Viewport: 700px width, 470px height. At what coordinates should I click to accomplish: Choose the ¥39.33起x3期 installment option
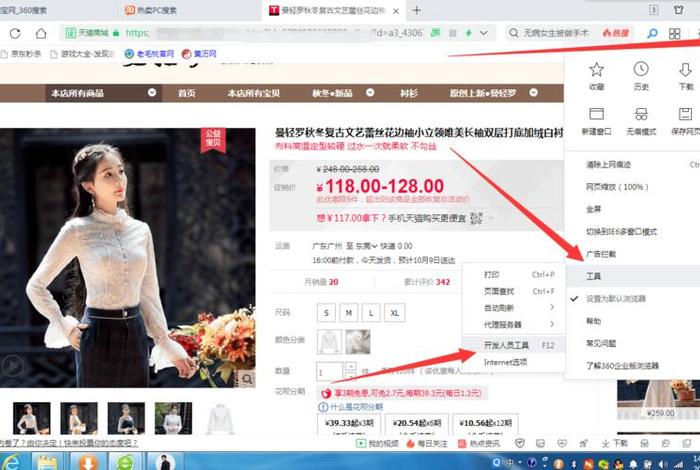349,424
